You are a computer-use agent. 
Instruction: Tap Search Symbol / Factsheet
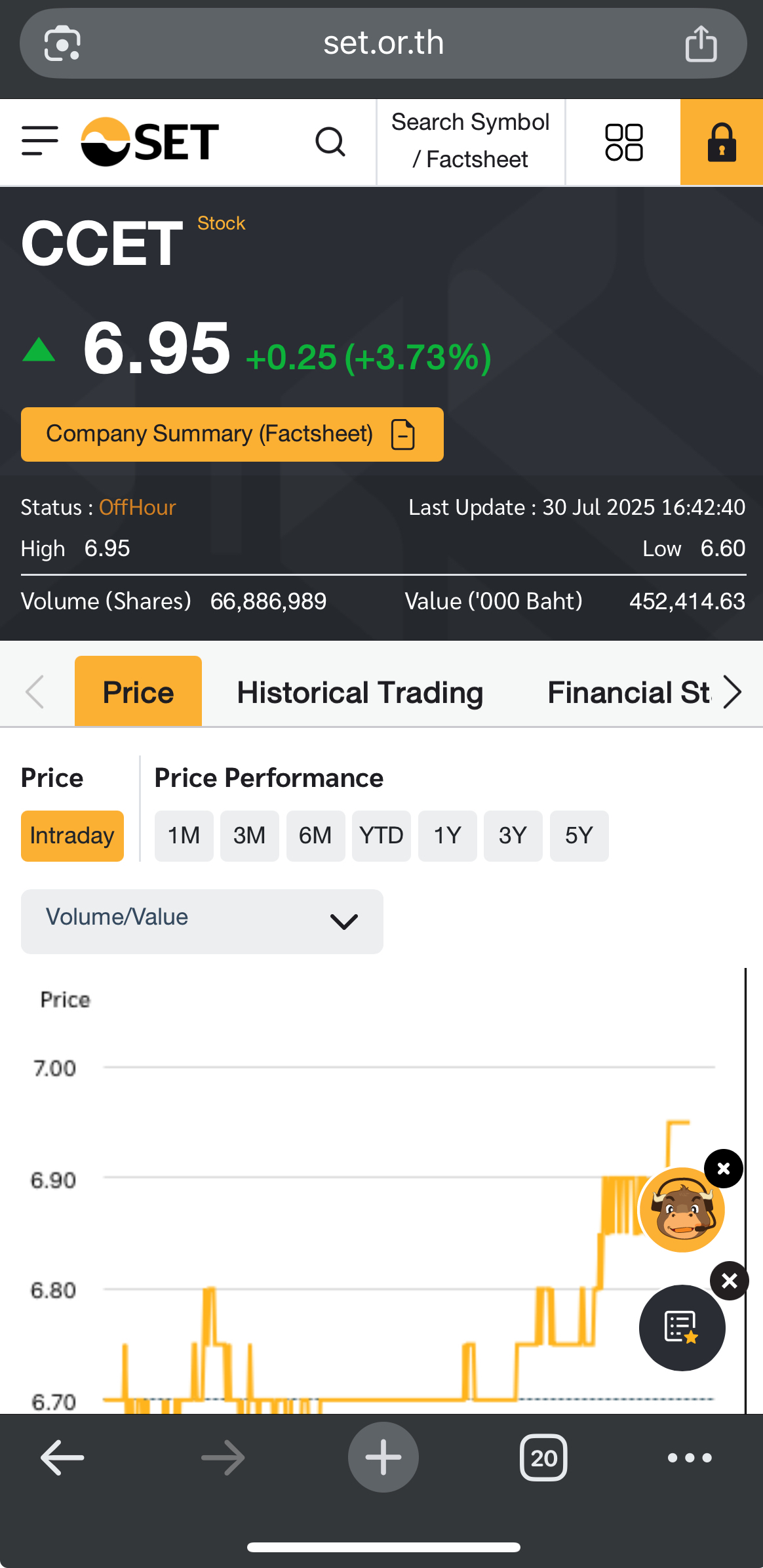coord(471,141)
